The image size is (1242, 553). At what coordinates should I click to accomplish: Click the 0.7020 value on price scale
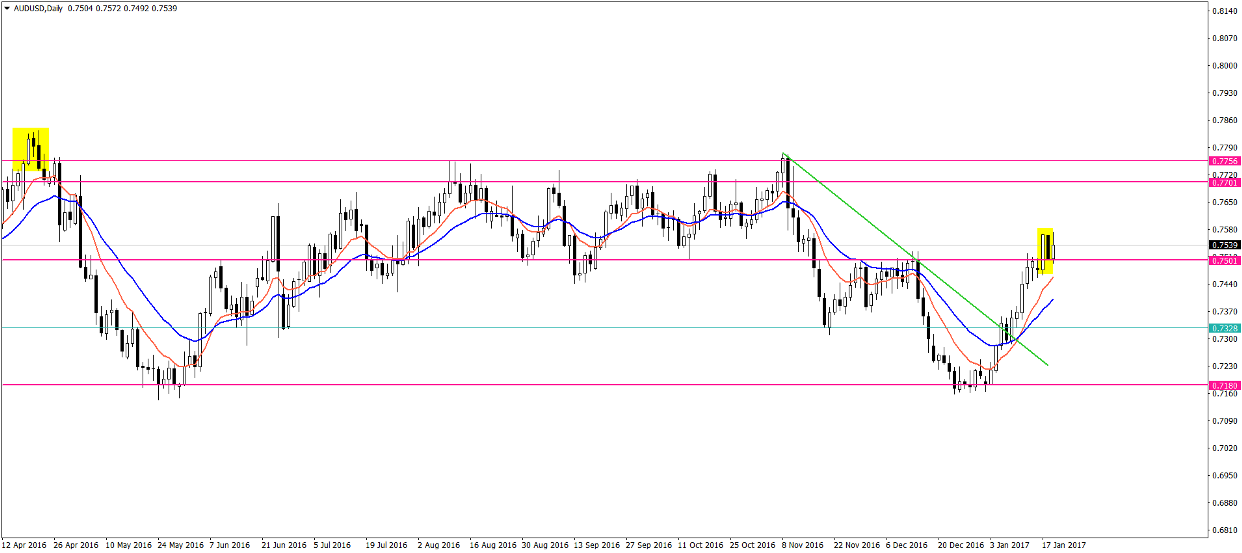[1225, 448]
